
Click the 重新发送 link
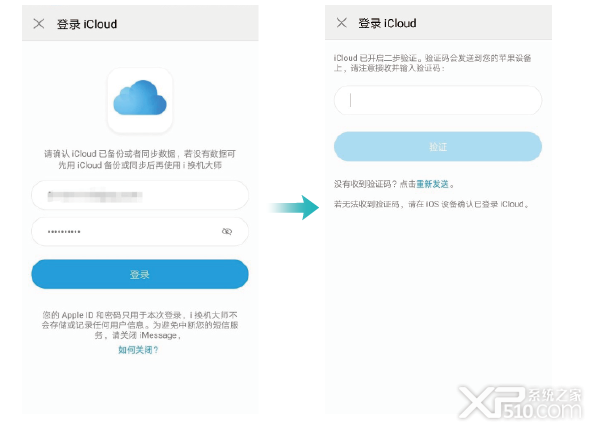(x=433, y=184)
